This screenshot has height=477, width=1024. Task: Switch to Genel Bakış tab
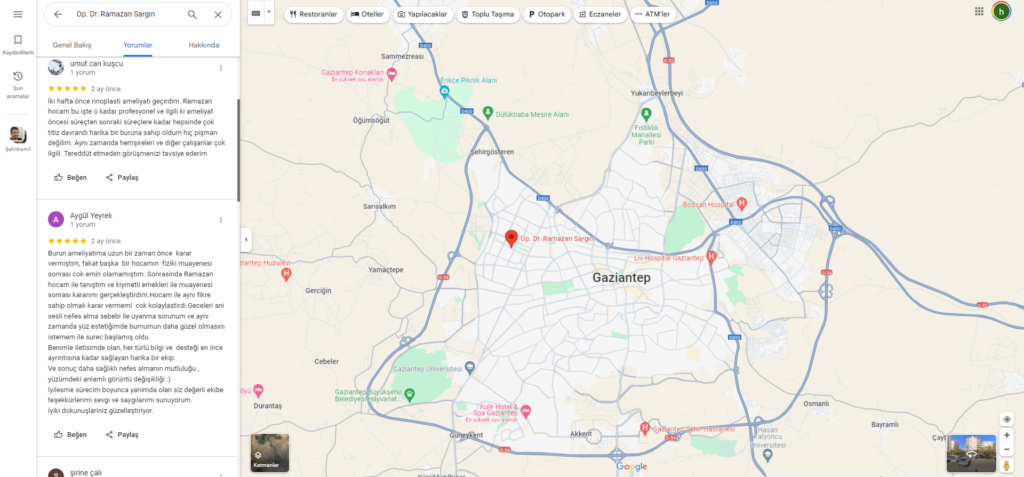[72, 45]
